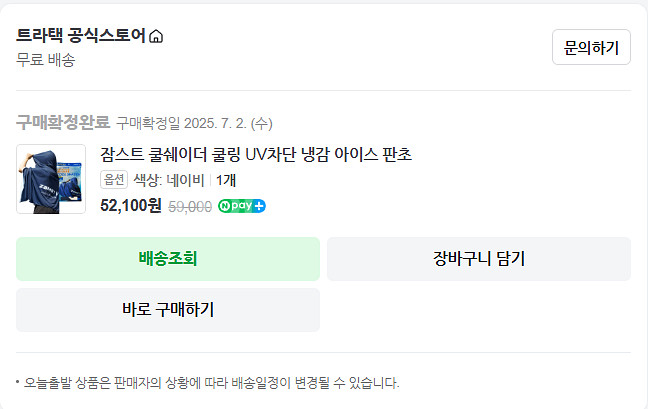Open the 잠스트 쿨쉐이더 product title link
The width and height of the screenshot is (648, 409).
(256, 154)
